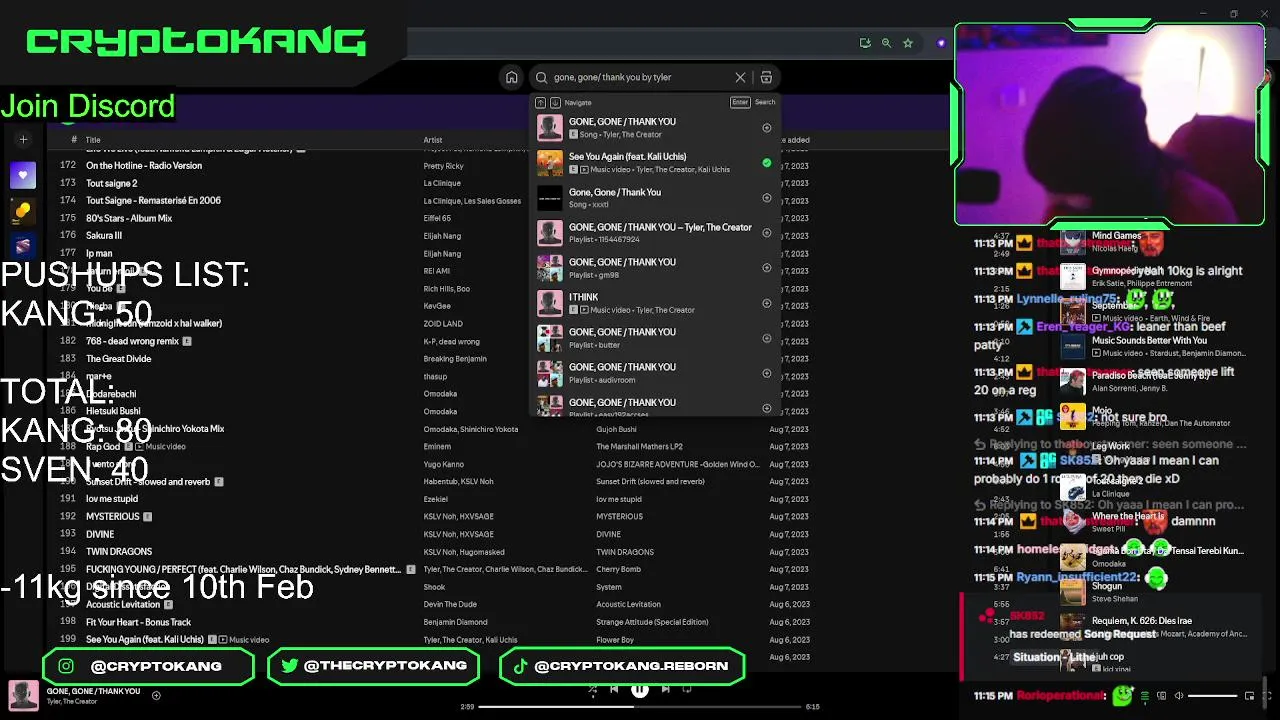Select track Sakura III

(x=104, y=236)
